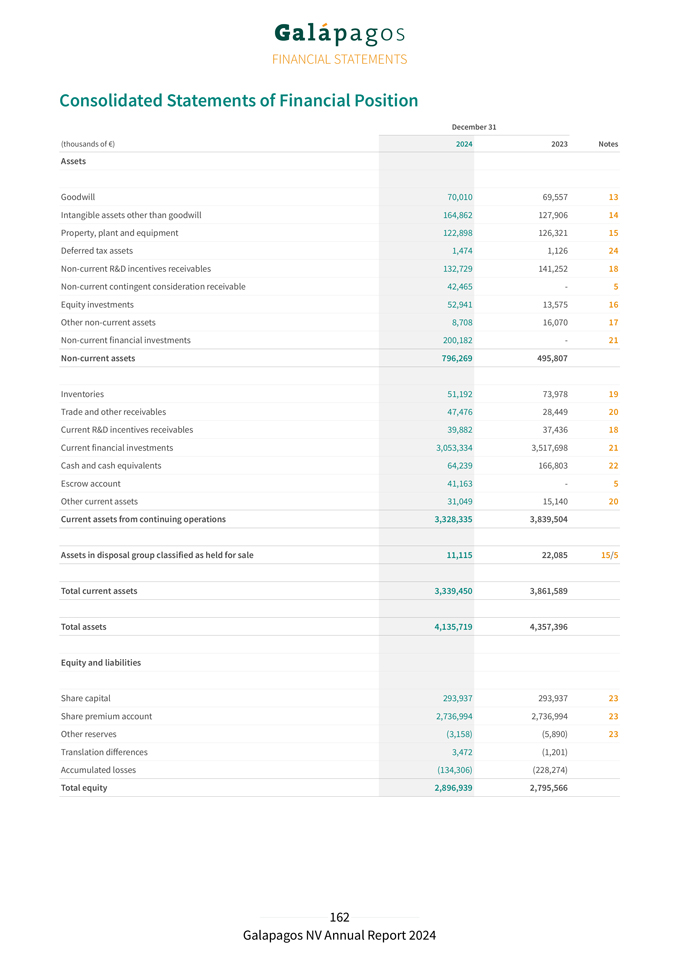Viewport: 679px width, 960px height.
Task: Click note 14 for Intangible assets row
Action: pyautogui.click(x=613, y=215)
